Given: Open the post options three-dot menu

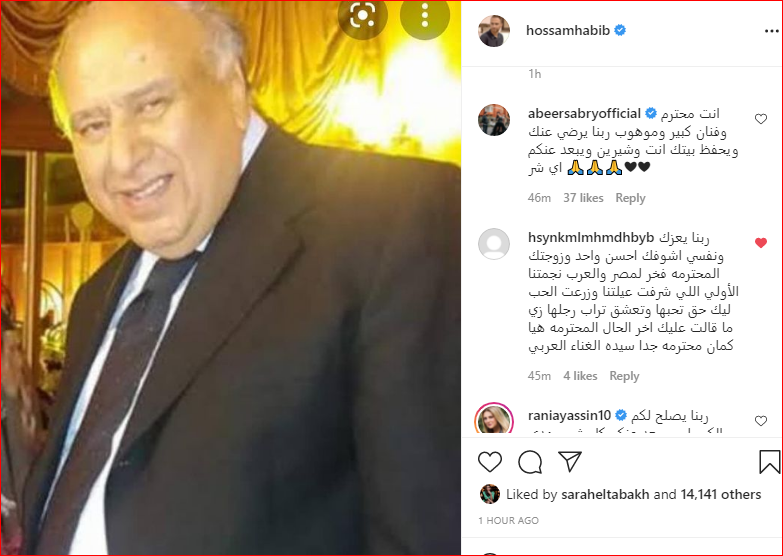Looking at the screenshot, I should [x=772, y=31].
